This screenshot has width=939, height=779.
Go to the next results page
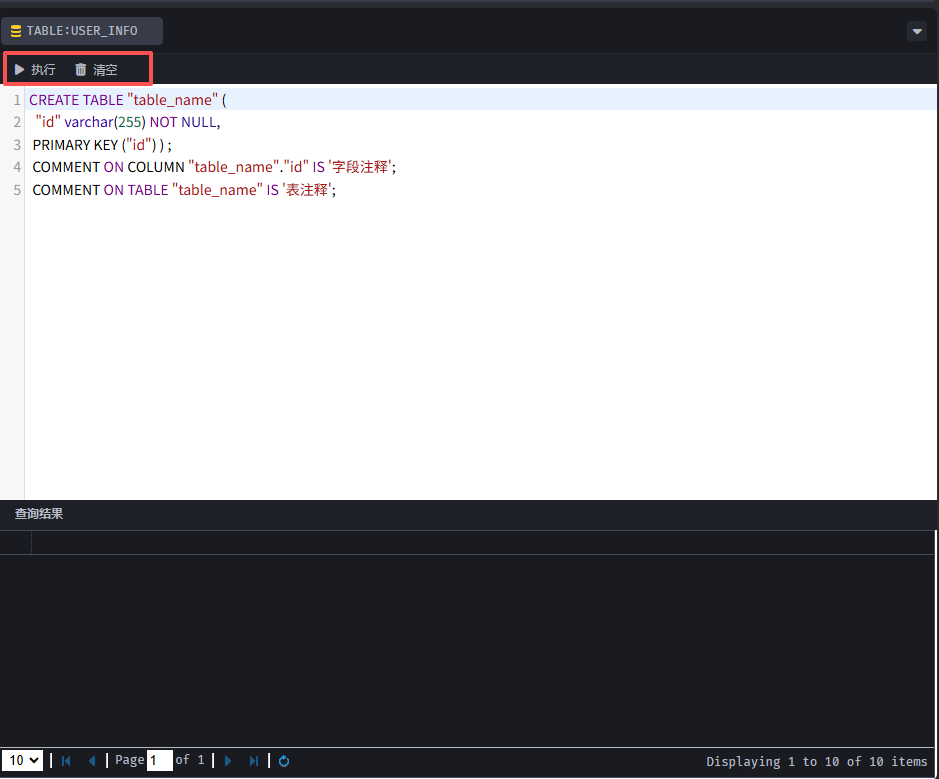(x=228, y=761)
